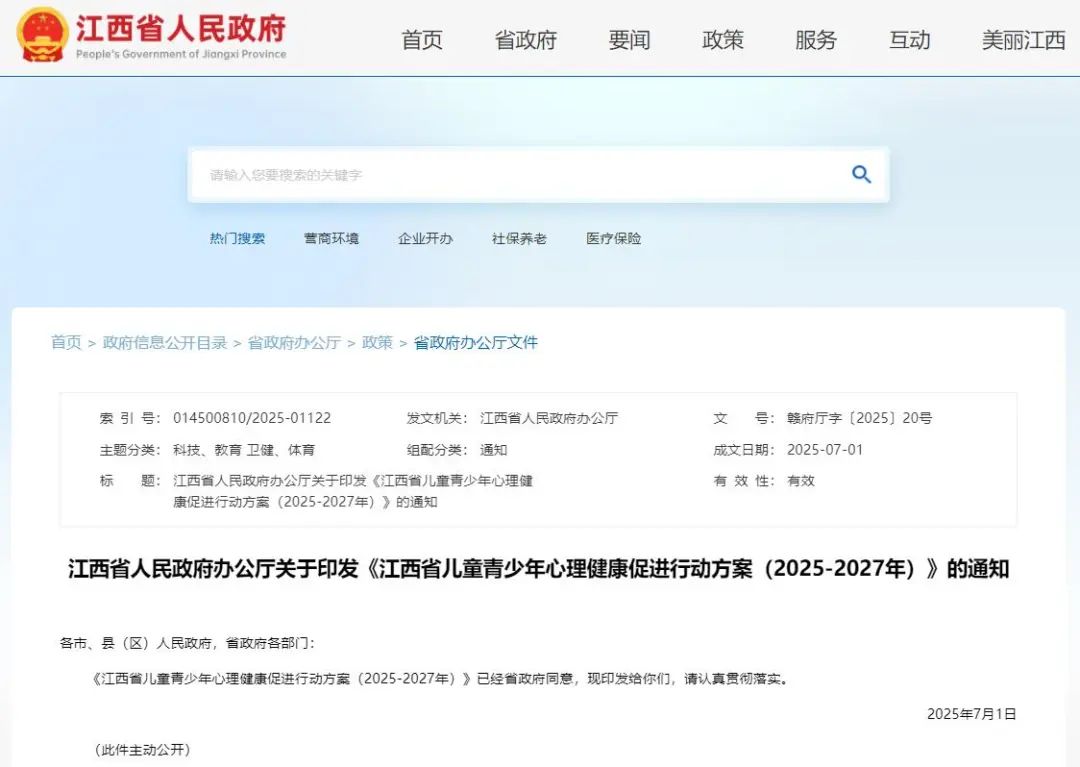Click the 政府信息公开目录 breadcrumb link
This screenshot has height=767, width=1080.
point(165,342)
